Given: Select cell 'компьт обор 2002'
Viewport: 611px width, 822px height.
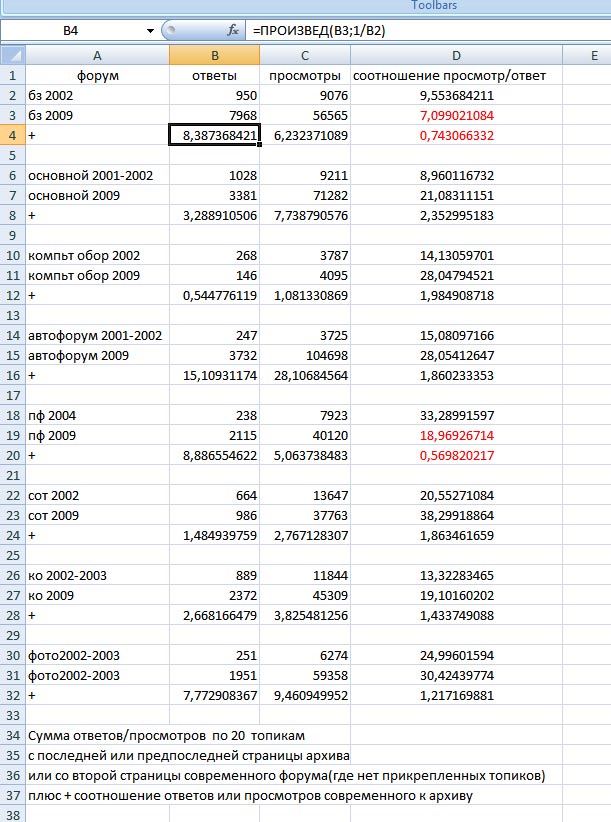Looking at the screenshot, I should click(x=97, y=255).
